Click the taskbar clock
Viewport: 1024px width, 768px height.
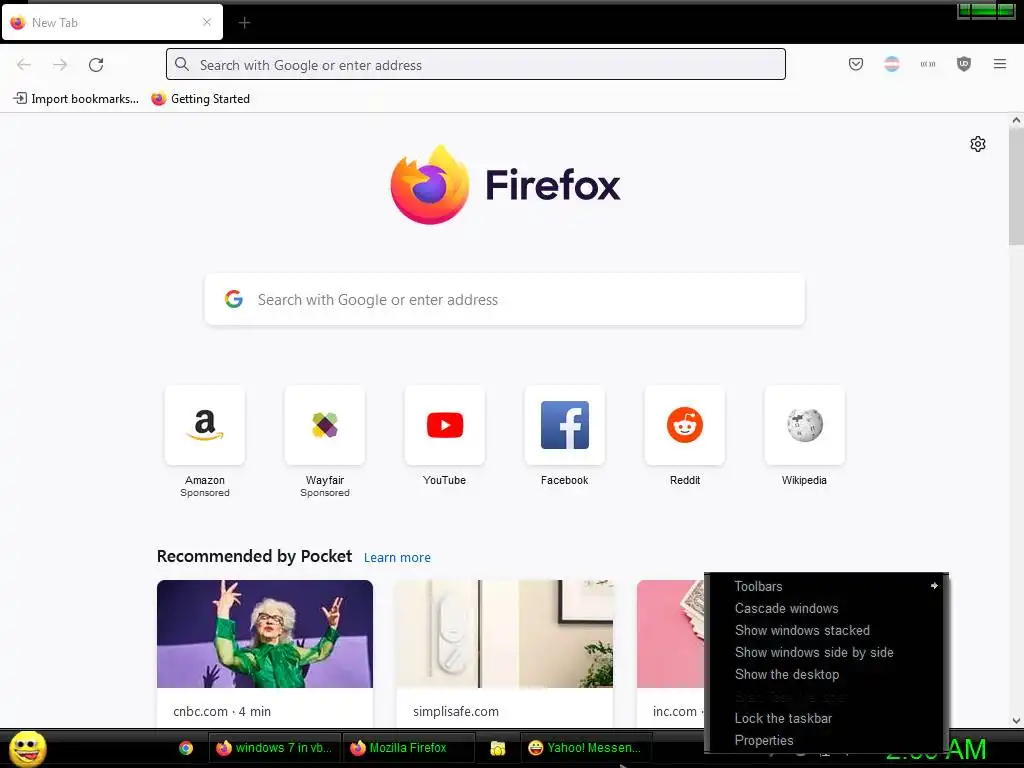click(x=968, y=749)
